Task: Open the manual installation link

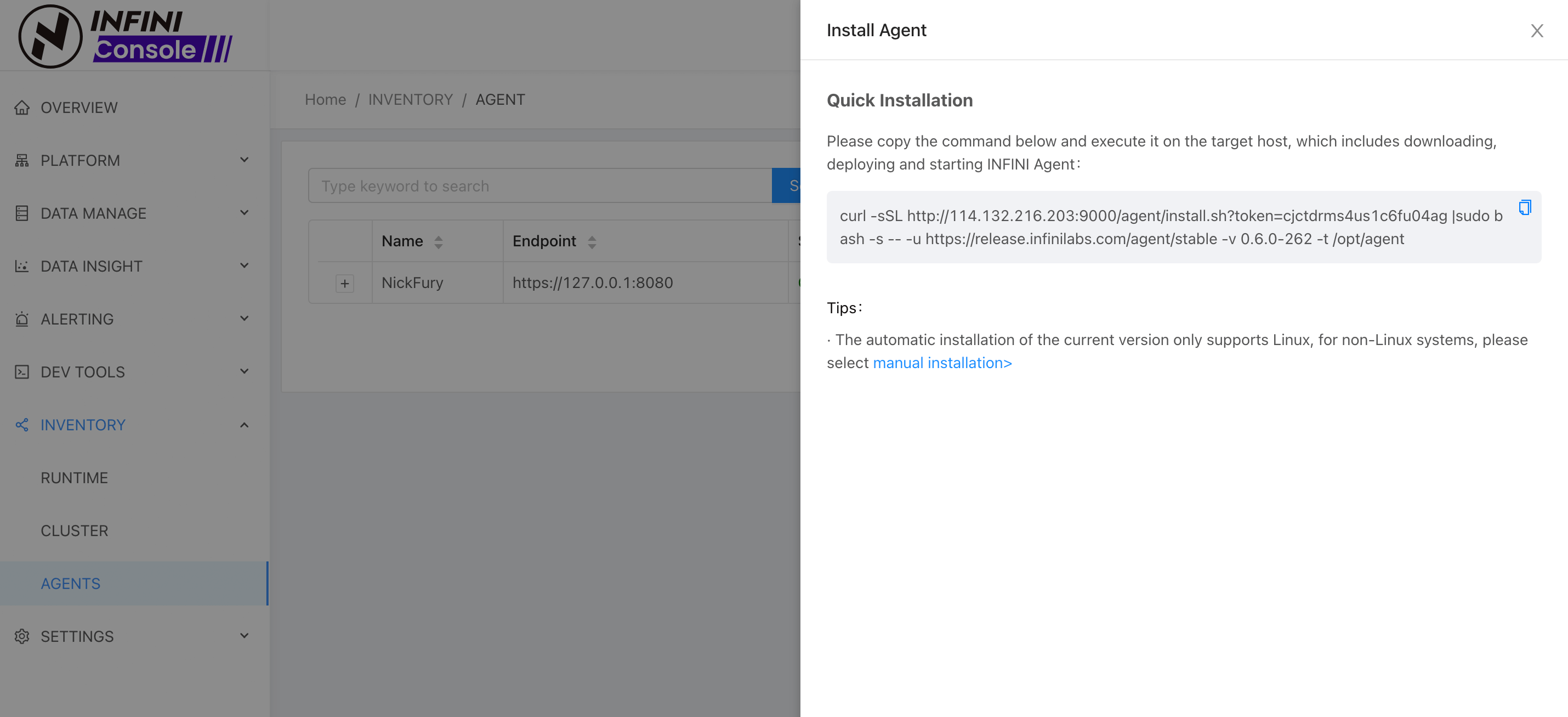Action: (x=942, y=363)
